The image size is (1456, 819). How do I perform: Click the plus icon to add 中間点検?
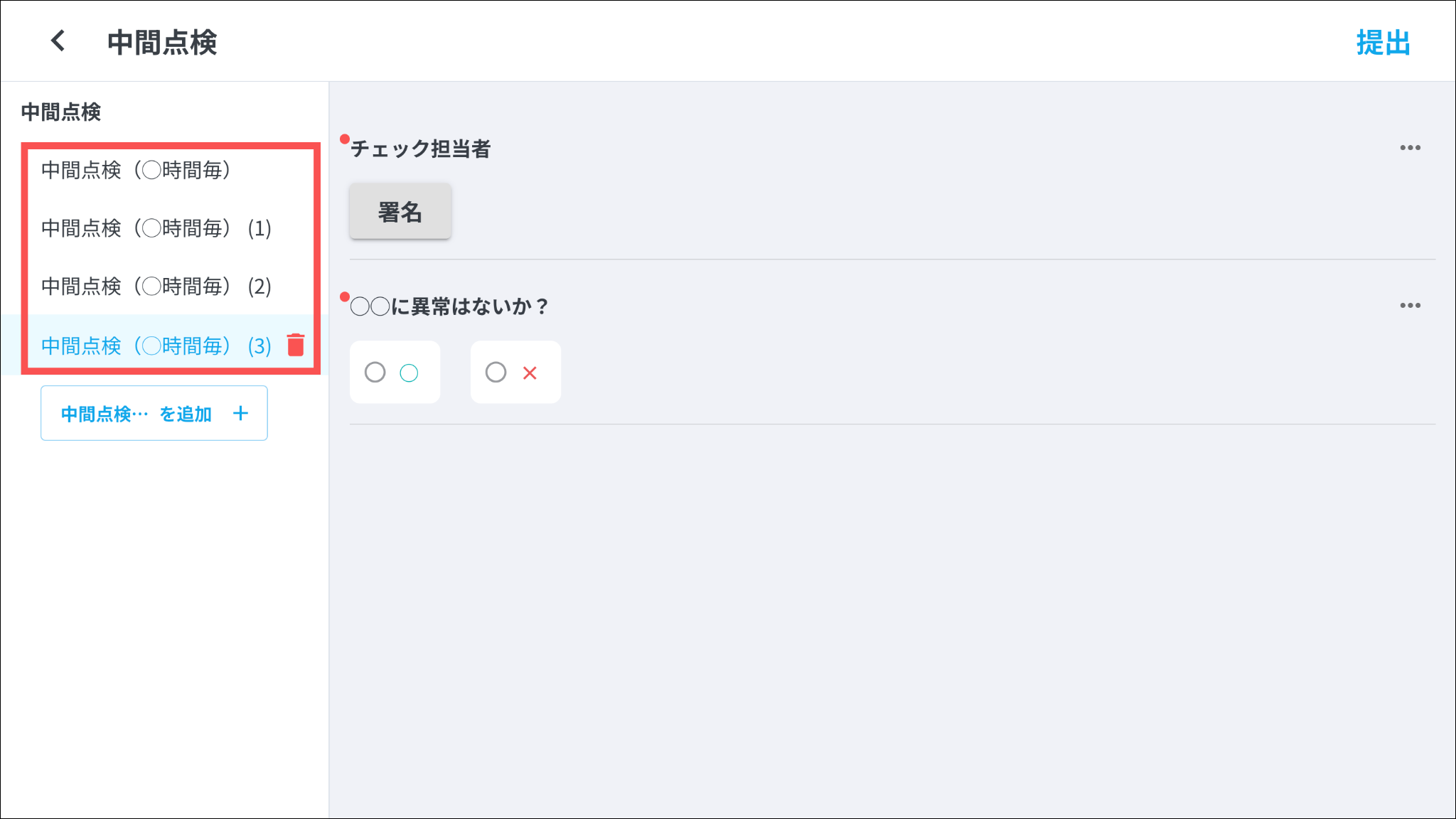pyautogui.click(x=240, y=413)
